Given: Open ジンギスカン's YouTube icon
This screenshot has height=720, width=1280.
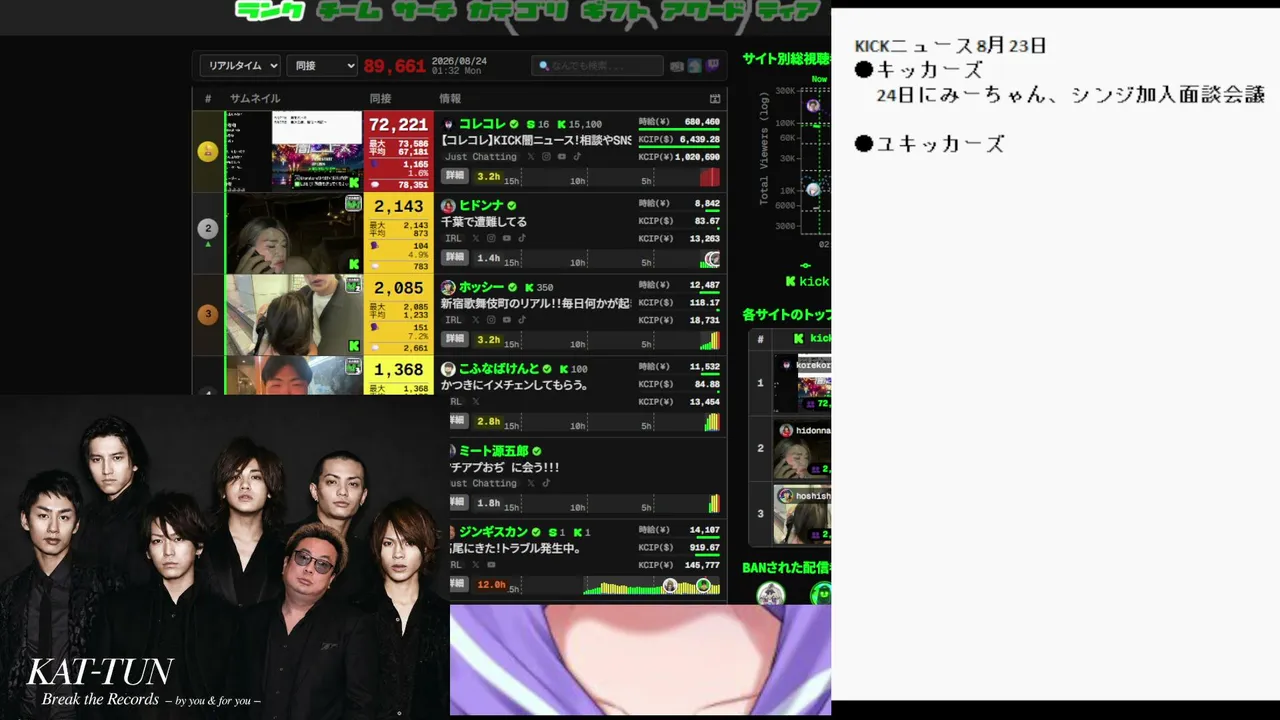Looking at the screenshot, I should 491,566.
